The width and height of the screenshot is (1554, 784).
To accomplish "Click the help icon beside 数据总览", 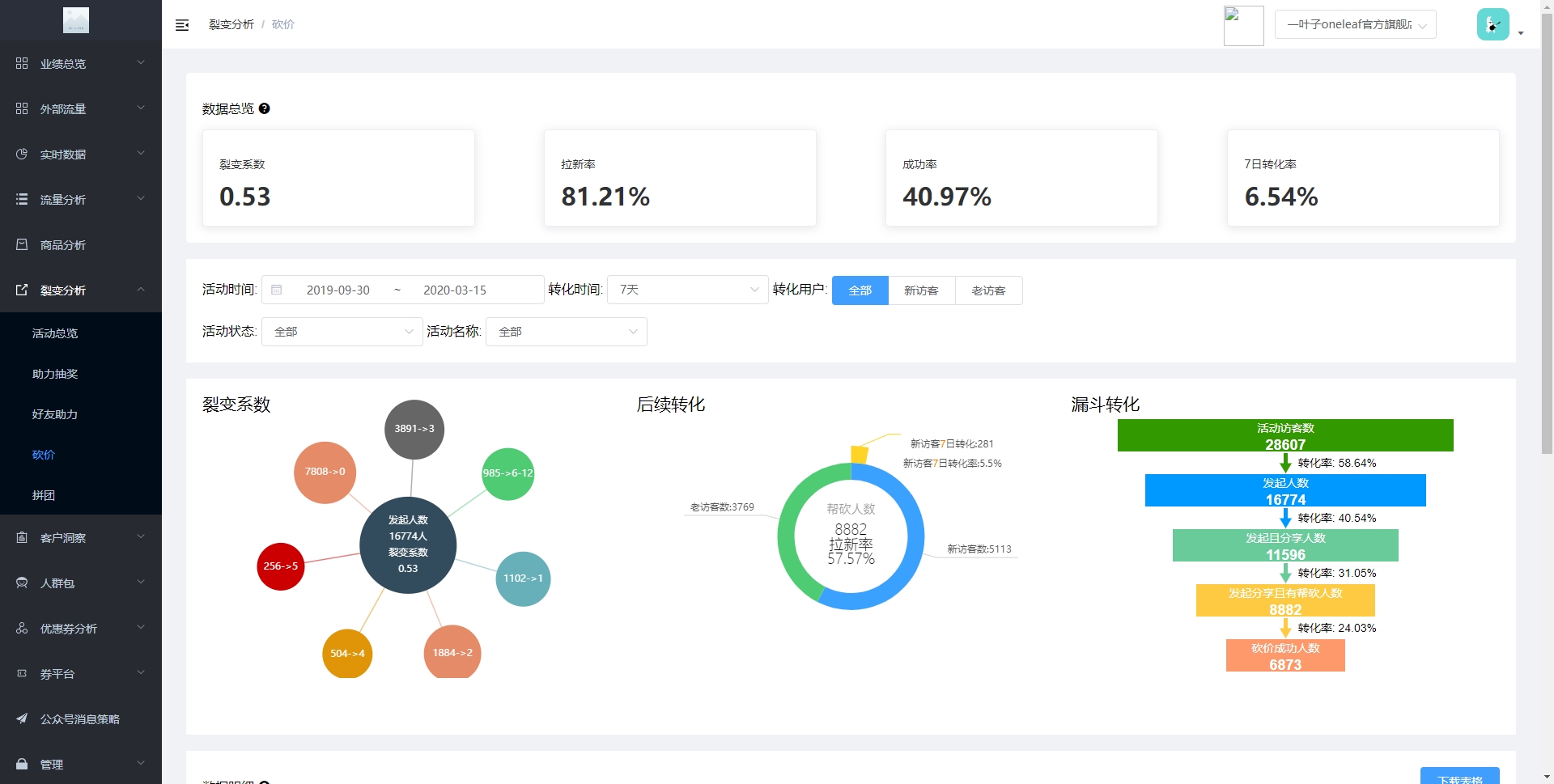I will 264,108.
